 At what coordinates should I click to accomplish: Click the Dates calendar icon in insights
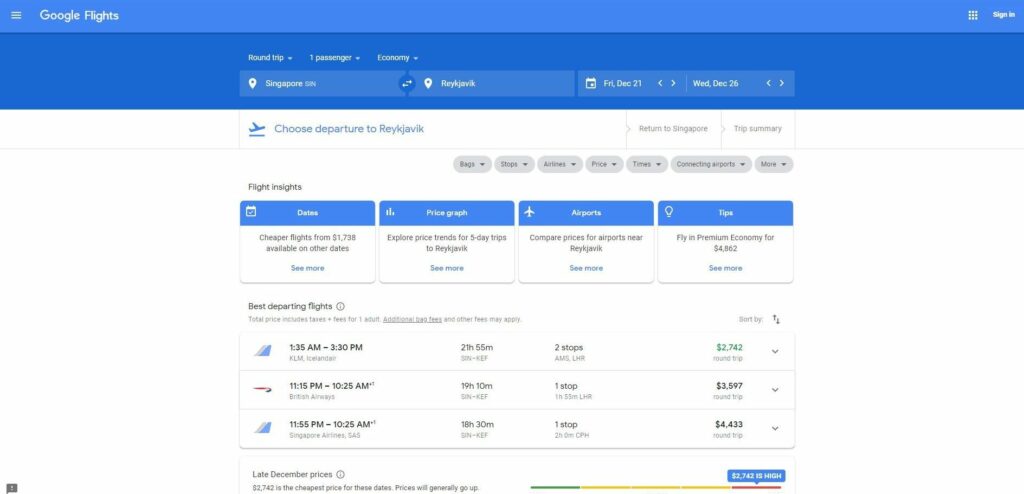point(251,212)
